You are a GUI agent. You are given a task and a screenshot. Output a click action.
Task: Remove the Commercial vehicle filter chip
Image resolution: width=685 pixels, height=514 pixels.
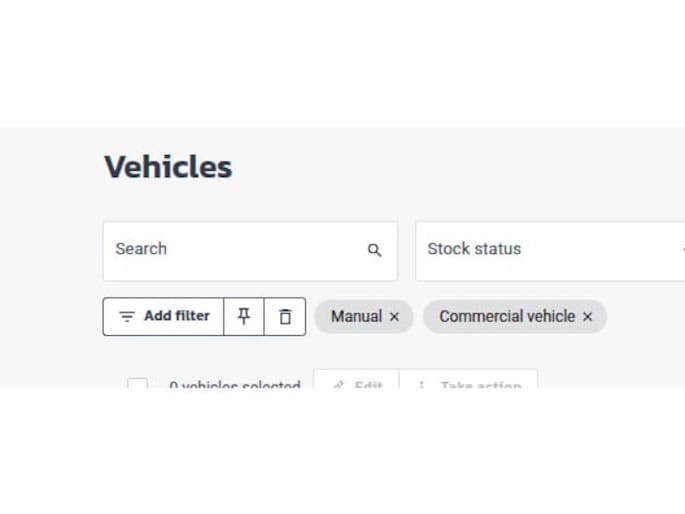coord(588,317)
